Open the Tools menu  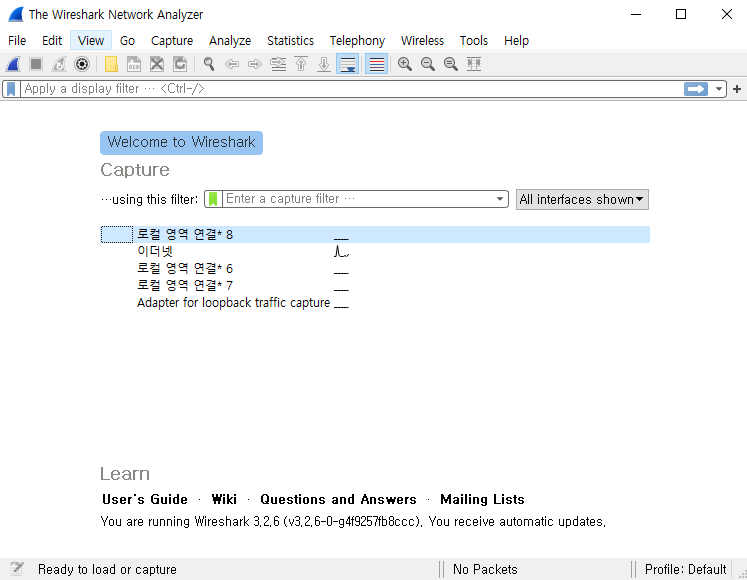coord(474,41)
